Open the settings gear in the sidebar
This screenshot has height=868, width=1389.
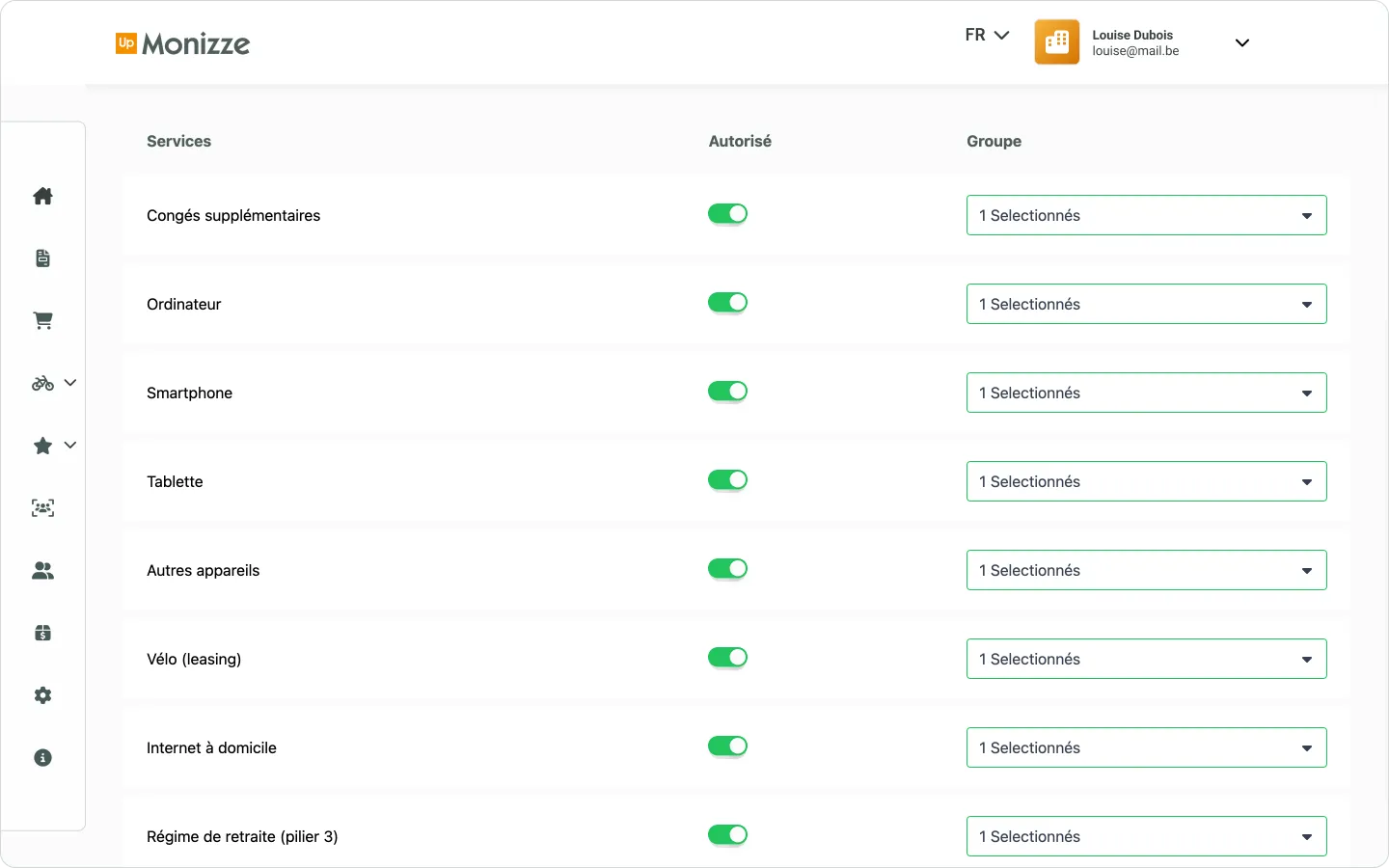(42, 695)
